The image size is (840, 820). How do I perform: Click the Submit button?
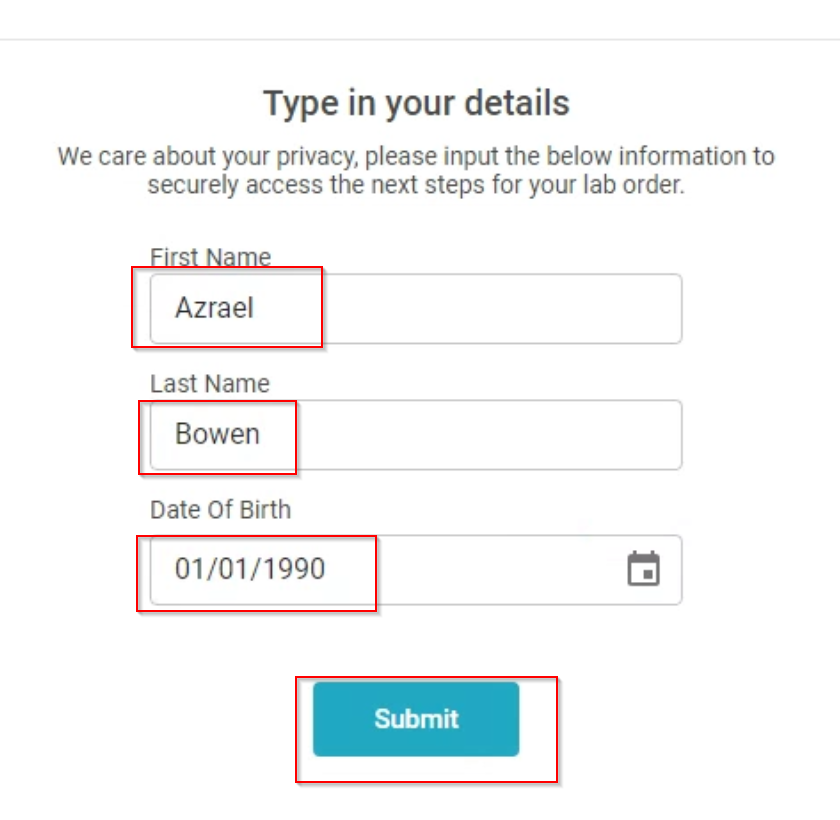(416, 719)
